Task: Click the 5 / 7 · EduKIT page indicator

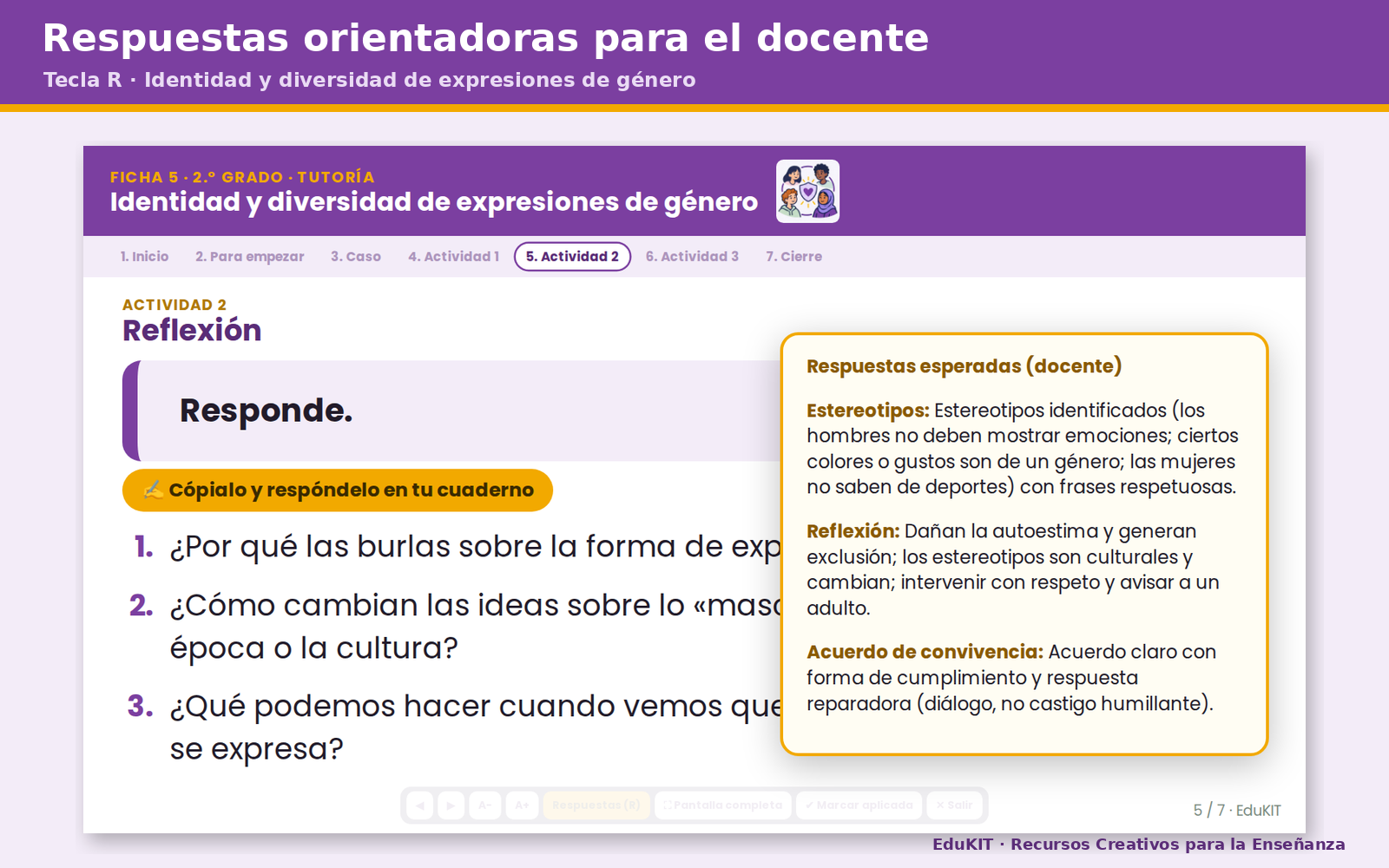Action: coord(1237,810)
